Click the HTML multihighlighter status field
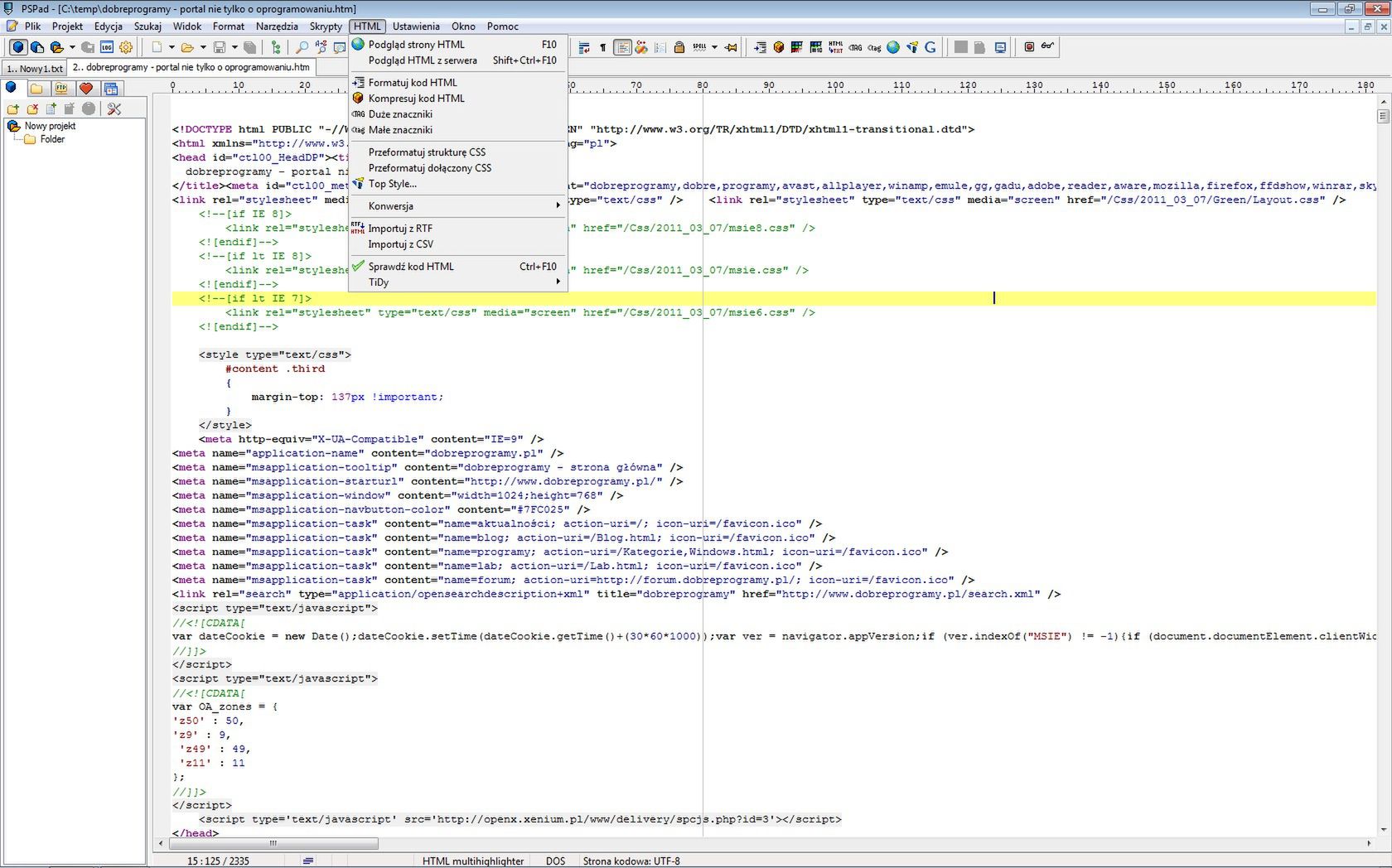This screenshot has height=868, width=1392. click(473, 861)
